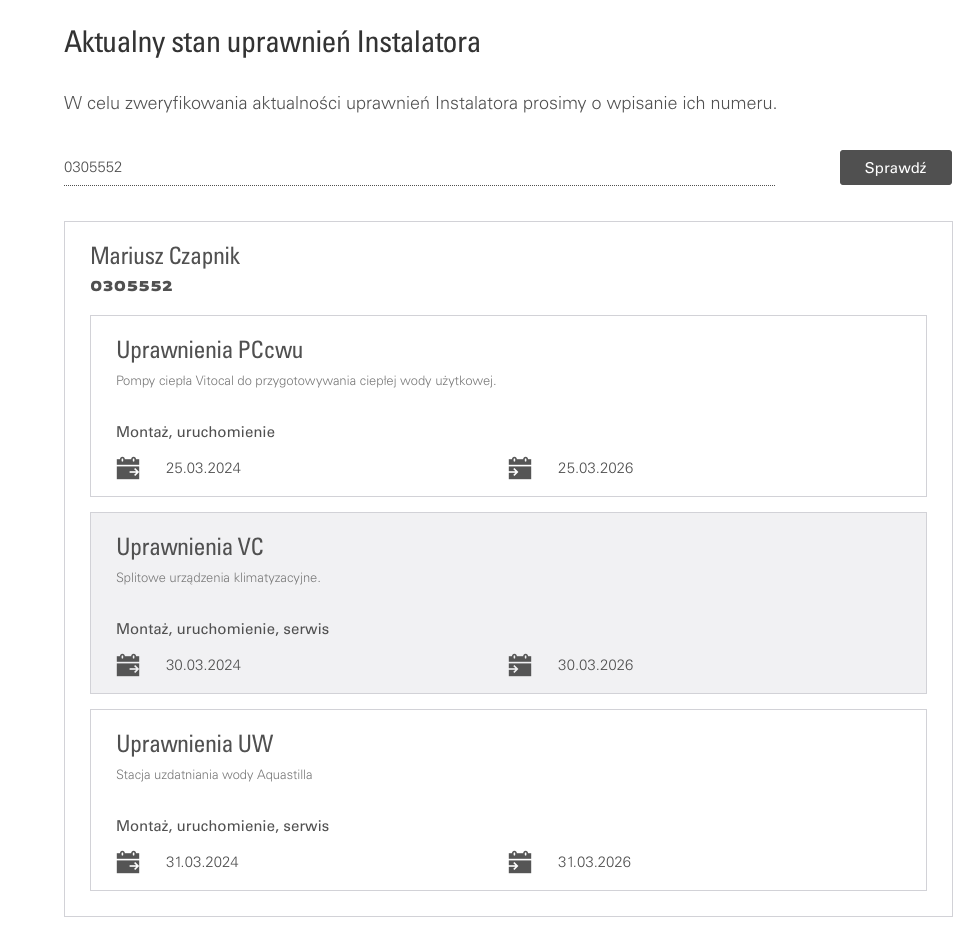Click the start date calendar icon for VC
Viewport: 975px width, 938px height.
(x=128, y=665)
